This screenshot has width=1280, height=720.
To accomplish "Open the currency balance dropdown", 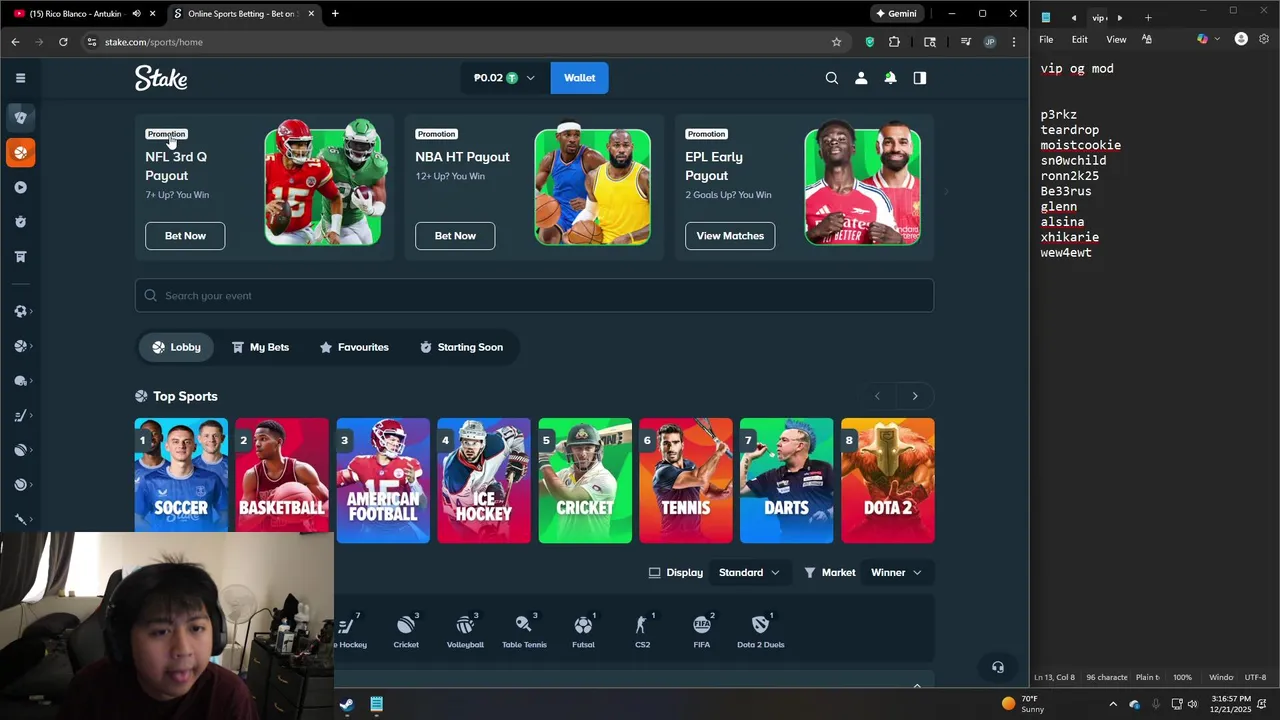I will click(505, 78).
